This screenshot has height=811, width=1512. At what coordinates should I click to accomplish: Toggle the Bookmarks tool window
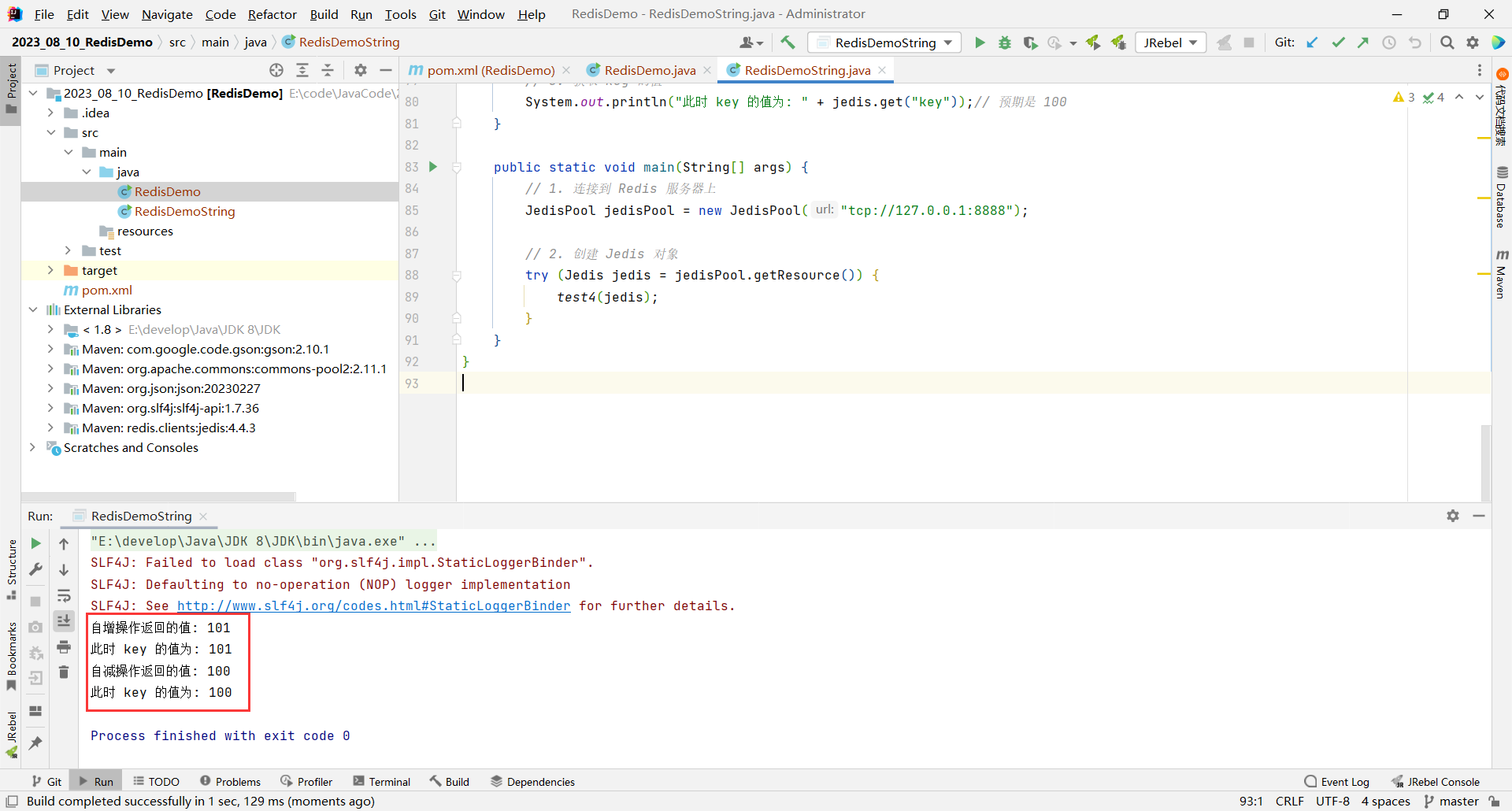tap(11, 656)
